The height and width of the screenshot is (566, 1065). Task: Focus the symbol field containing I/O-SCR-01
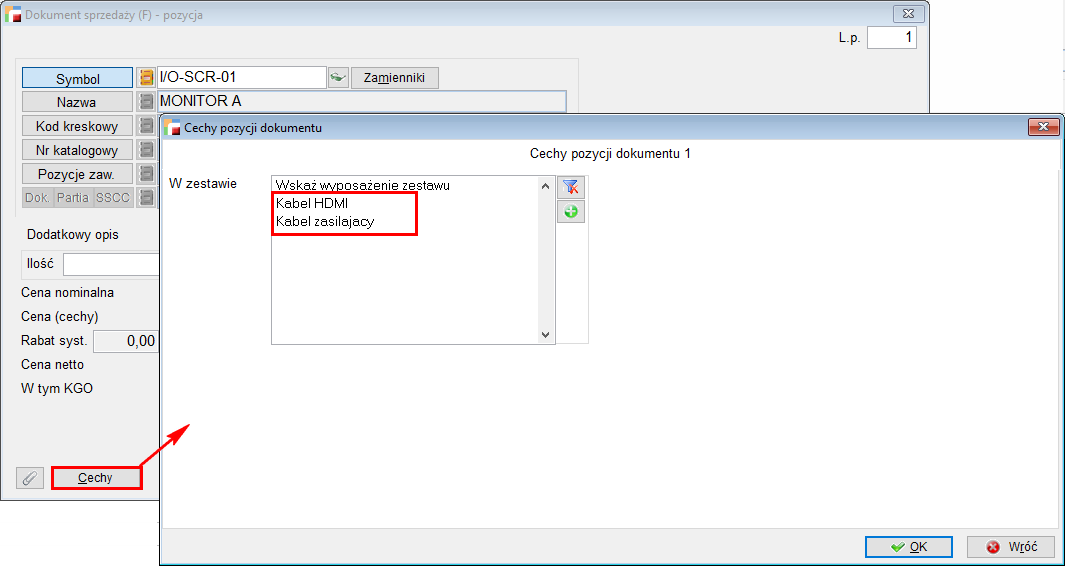pos(242,77)
